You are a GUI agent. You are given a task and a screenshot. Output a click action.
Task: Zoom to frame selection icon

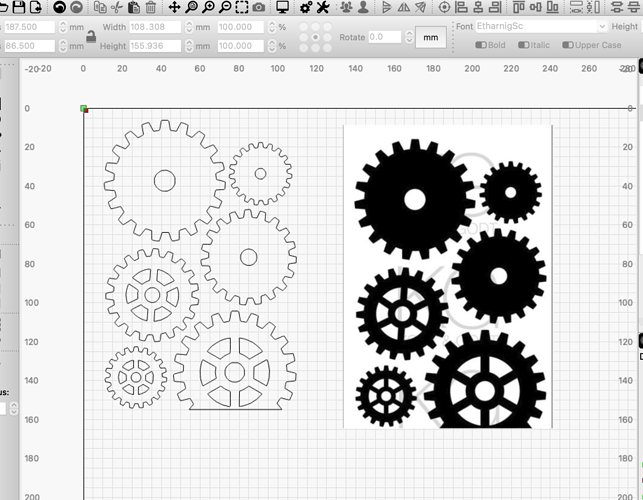242,7
